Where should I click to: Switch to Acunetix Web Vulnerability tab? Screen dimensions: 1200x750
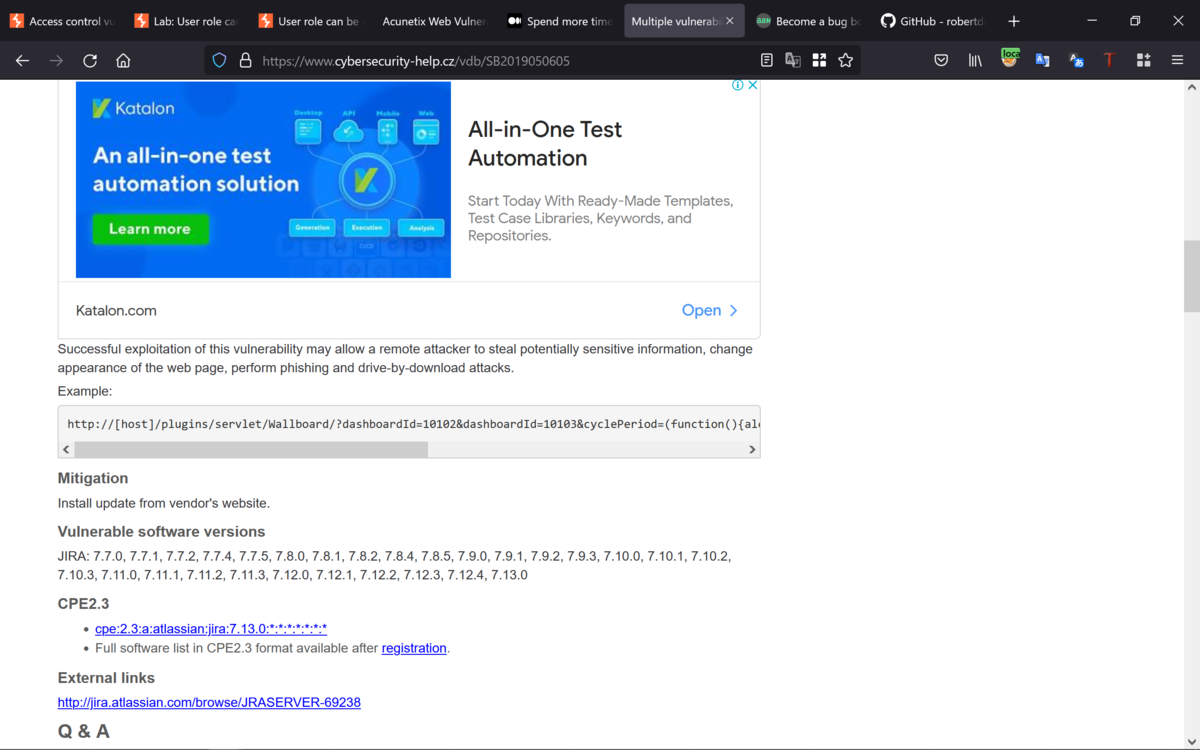coord(434,21)
